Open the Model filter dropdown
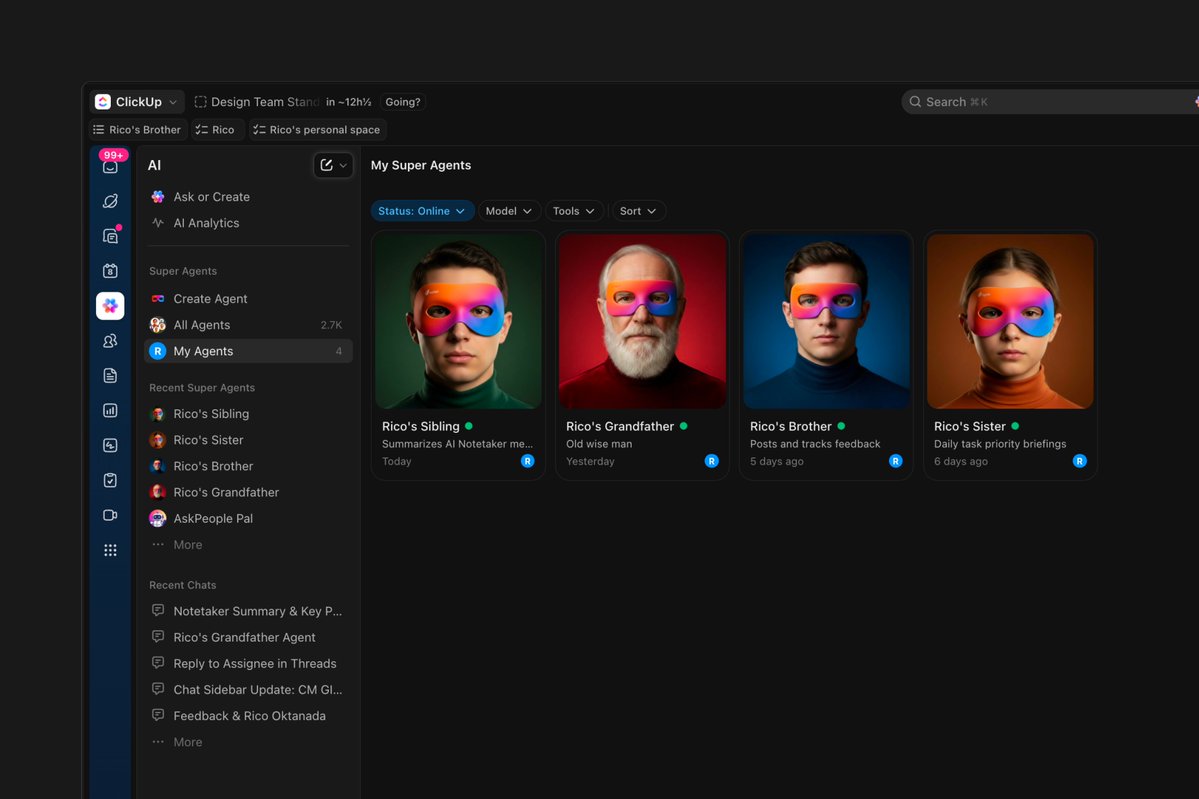Screen dimensions: 1199x799 tap(509, 211)
